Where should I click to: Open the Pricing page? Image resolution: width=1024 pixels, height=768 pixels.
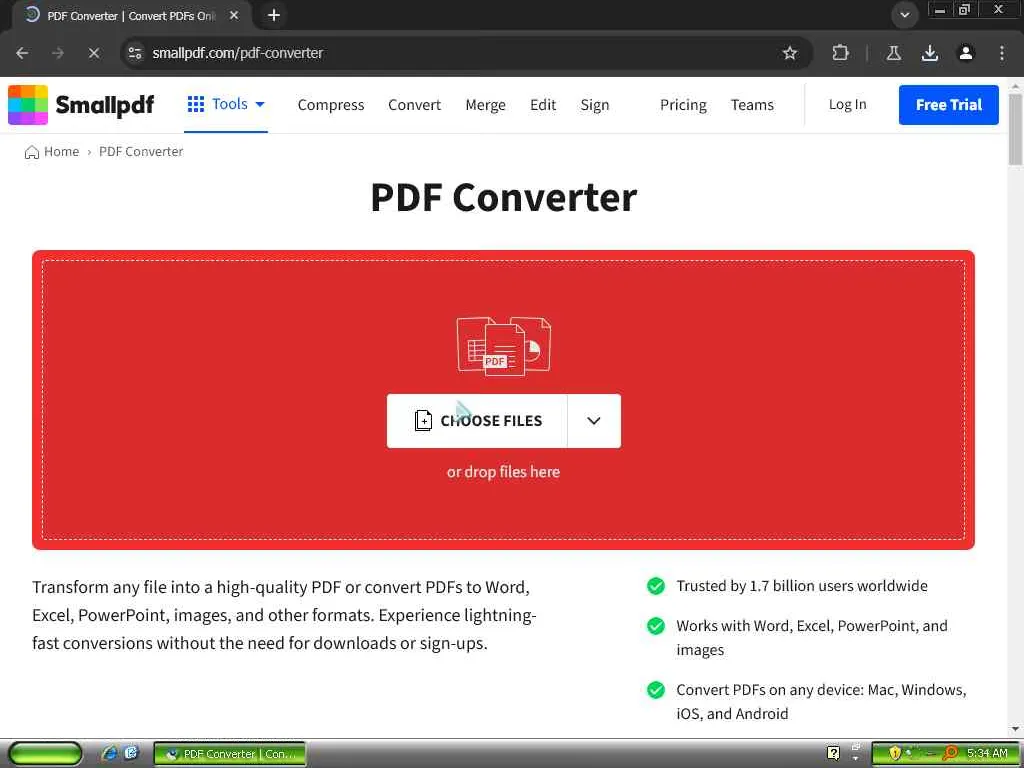pyautogui.click(x=683, y=105)
